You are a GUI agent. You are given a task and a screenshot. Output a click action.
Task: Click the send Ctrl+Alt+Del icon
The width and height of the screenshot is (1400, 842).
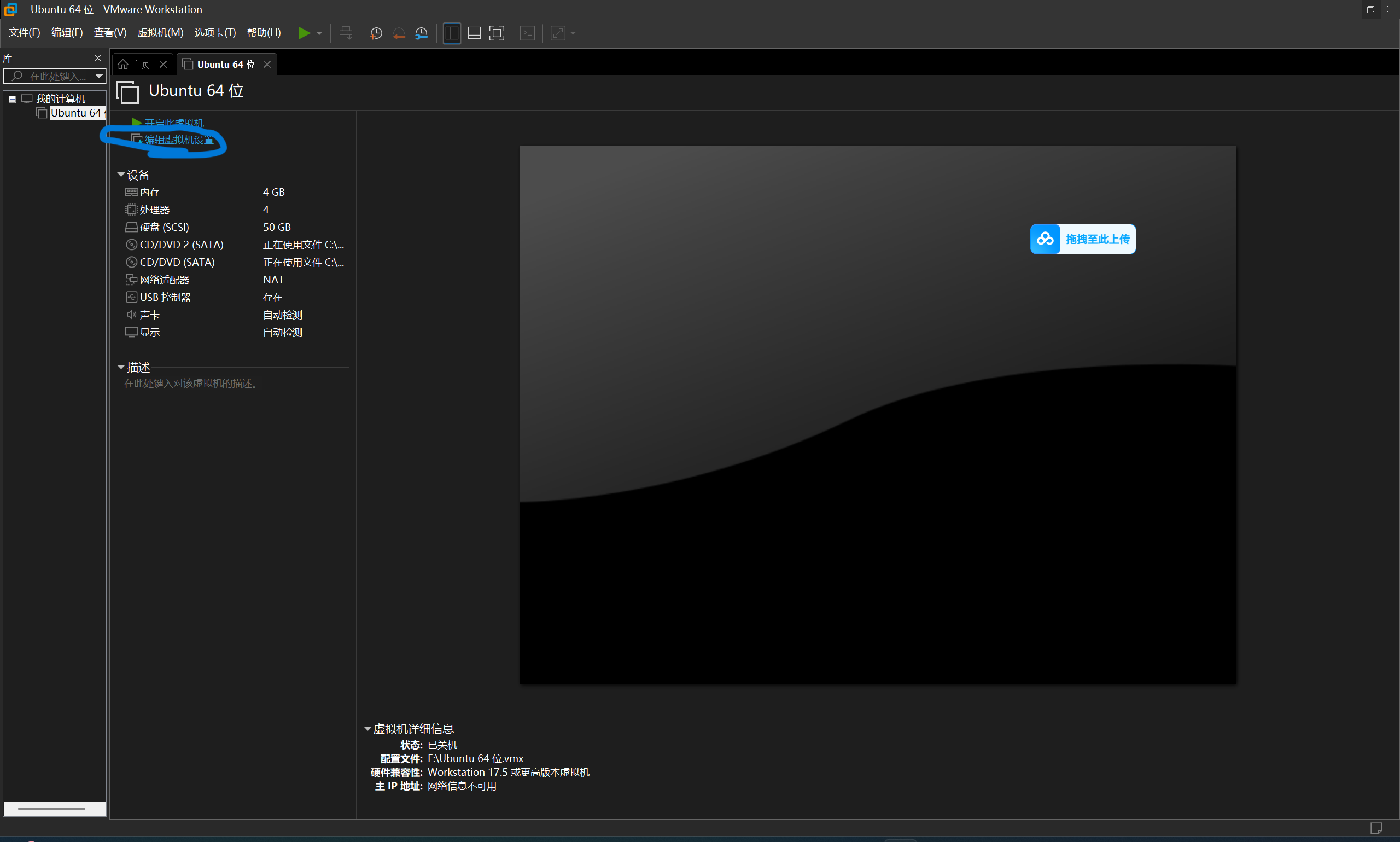345,33
